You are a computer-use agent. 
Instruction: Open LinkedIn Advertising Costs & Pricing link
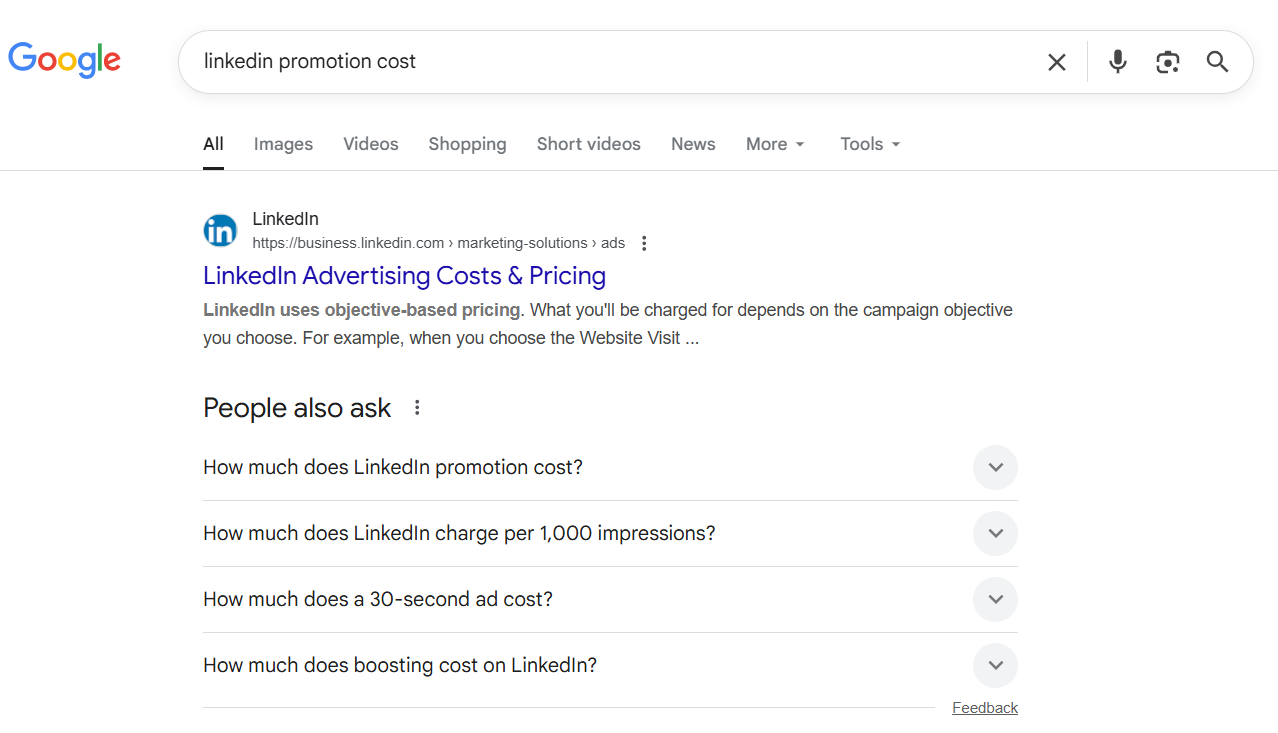point(404,275)
